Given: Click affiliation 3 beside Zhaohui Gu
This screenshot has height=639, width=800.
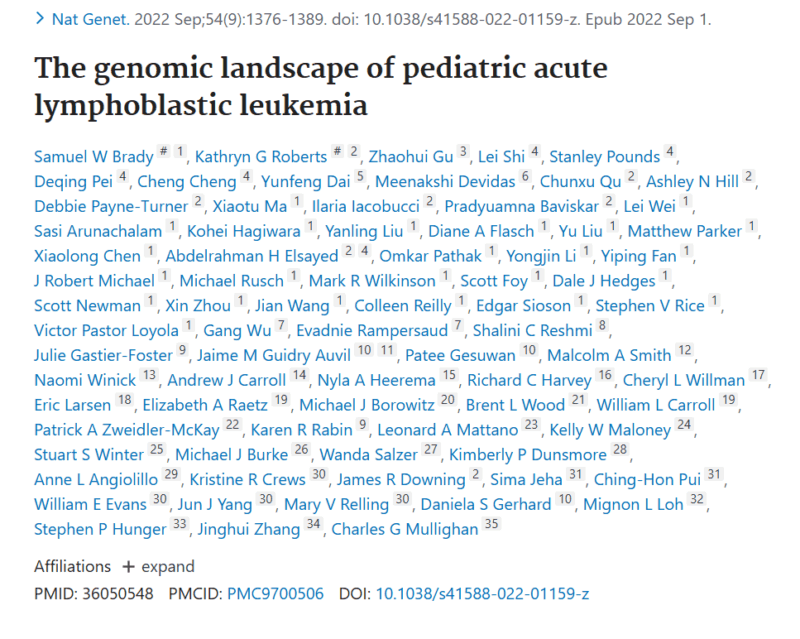Looking at the screenshot, I should coord(463,151).
